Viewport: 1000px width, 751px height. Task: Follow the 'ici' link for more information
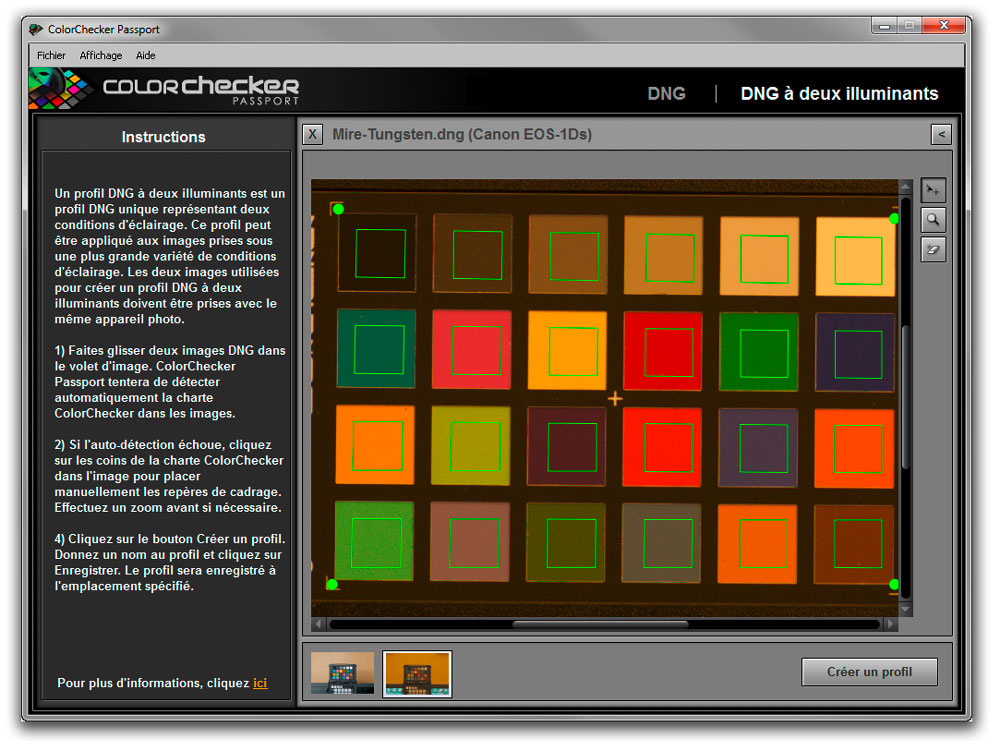260,683
